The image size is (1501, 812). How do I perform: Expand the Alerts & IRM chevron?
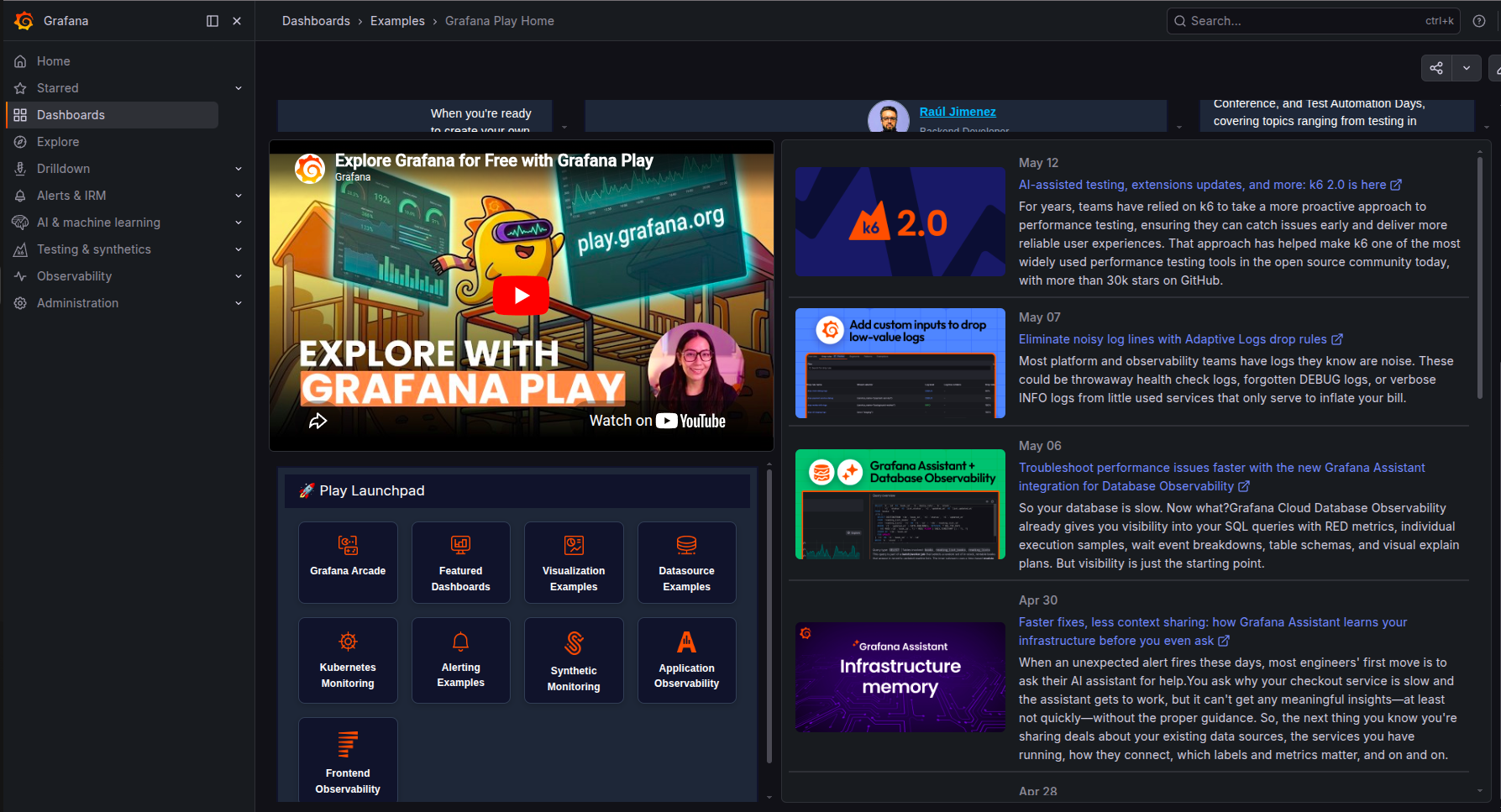point(239,196)
